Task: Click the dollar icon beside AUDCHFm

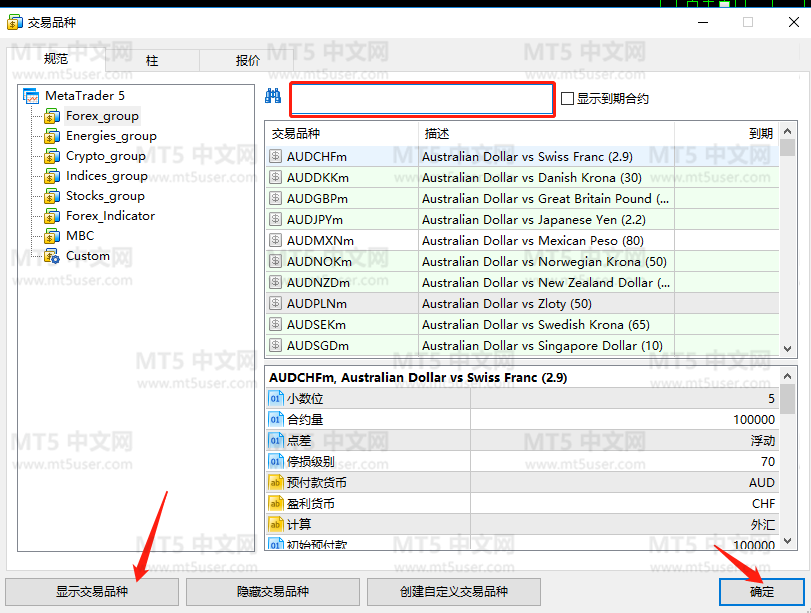Action: [276, 156]
